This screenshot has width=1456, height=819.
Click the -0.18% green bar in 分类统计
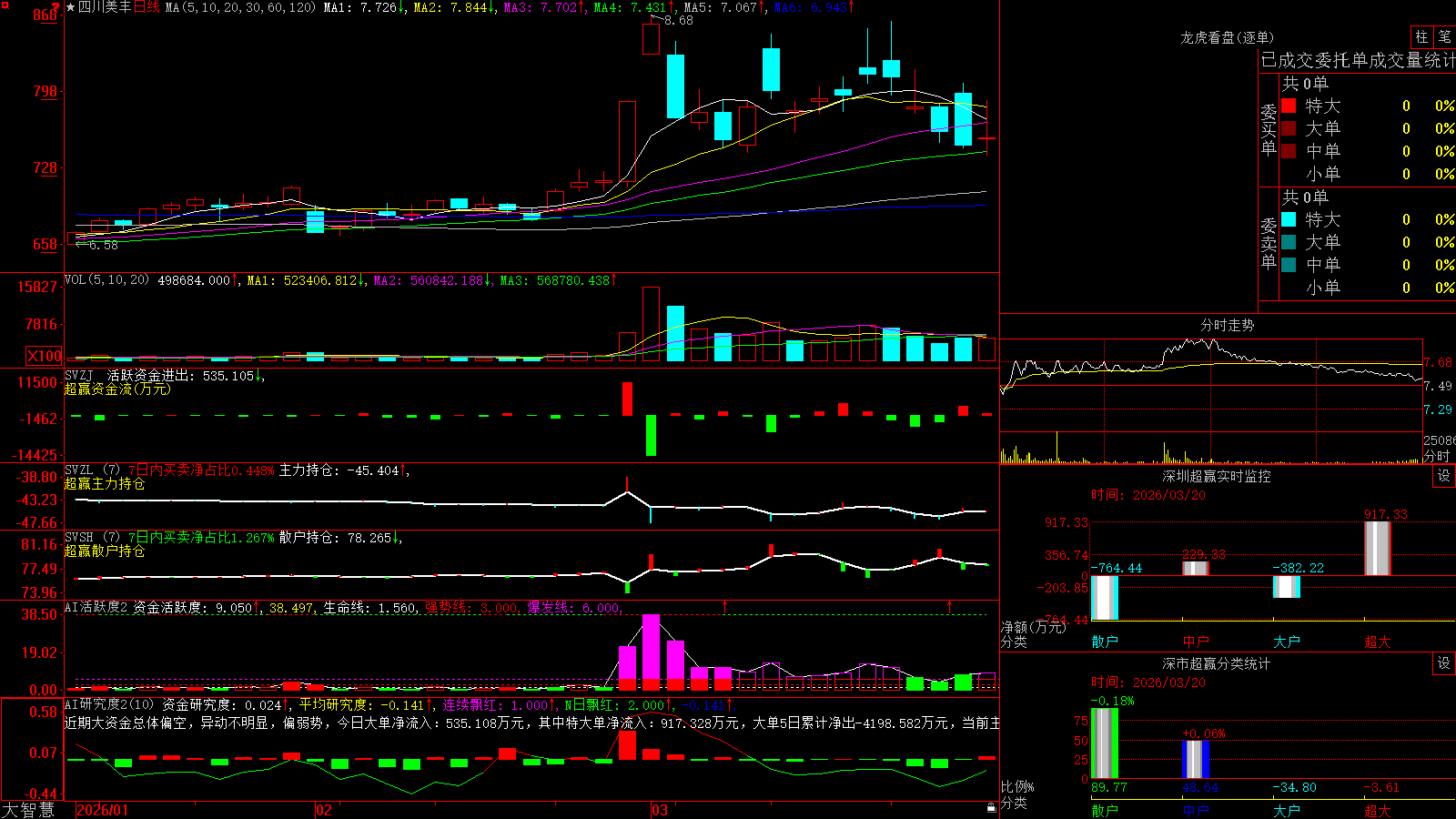click(x=1105, y=743)
